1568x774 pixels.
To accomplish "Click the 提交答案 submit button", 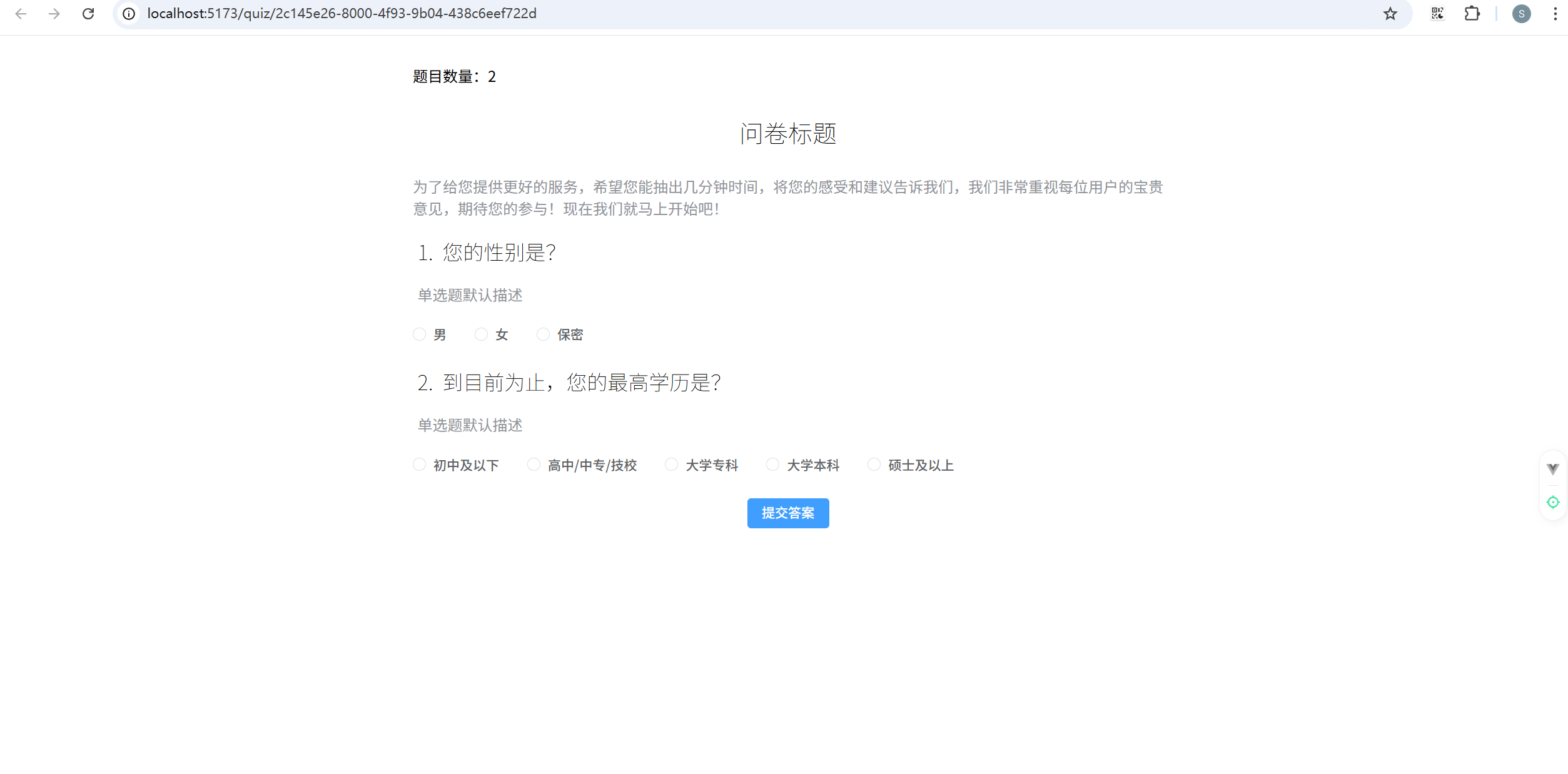I will pos(787,513).
